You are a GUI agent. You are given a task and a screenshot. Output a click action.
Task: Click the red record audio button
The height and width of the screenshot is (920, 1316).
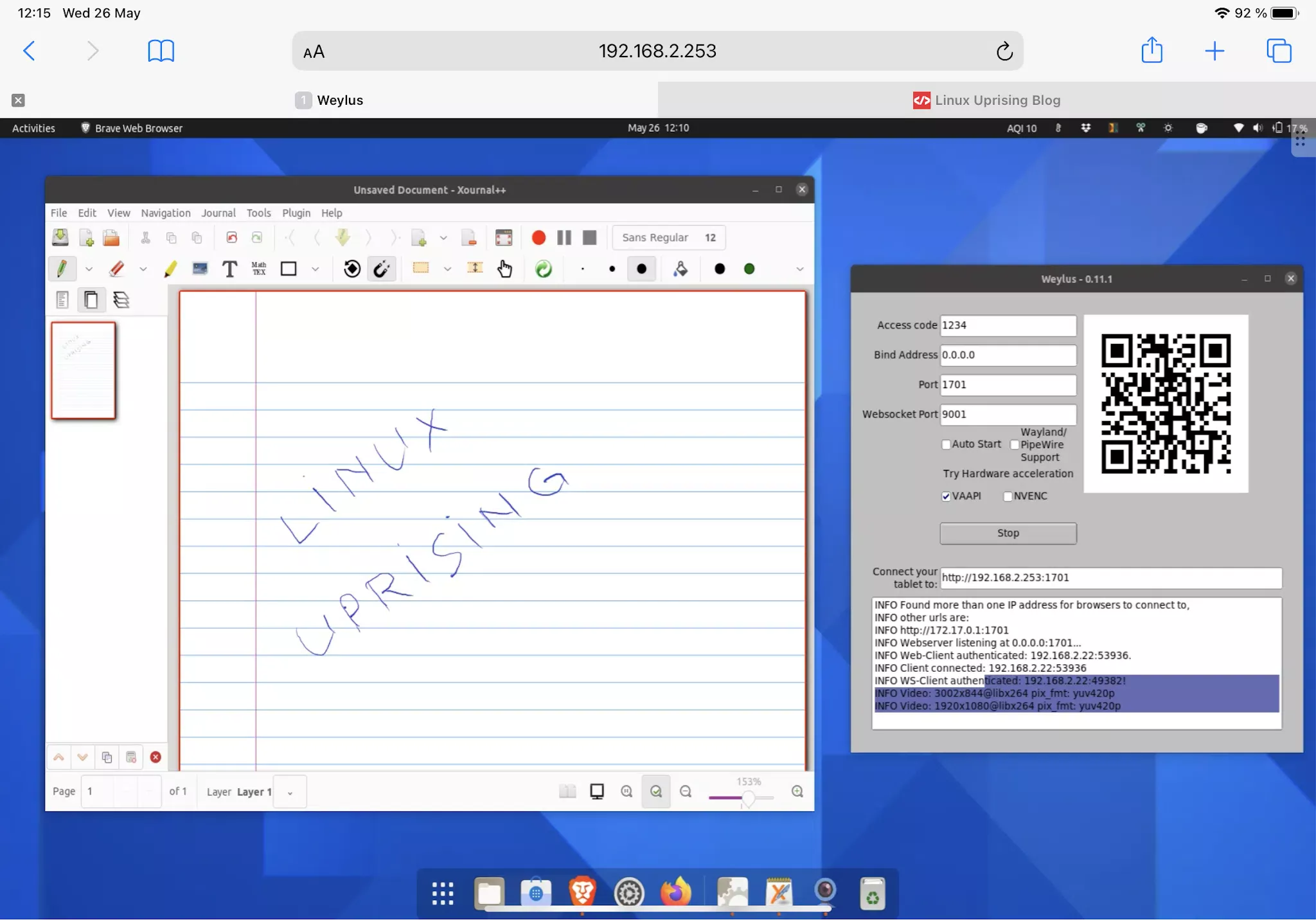pos(538,238)
